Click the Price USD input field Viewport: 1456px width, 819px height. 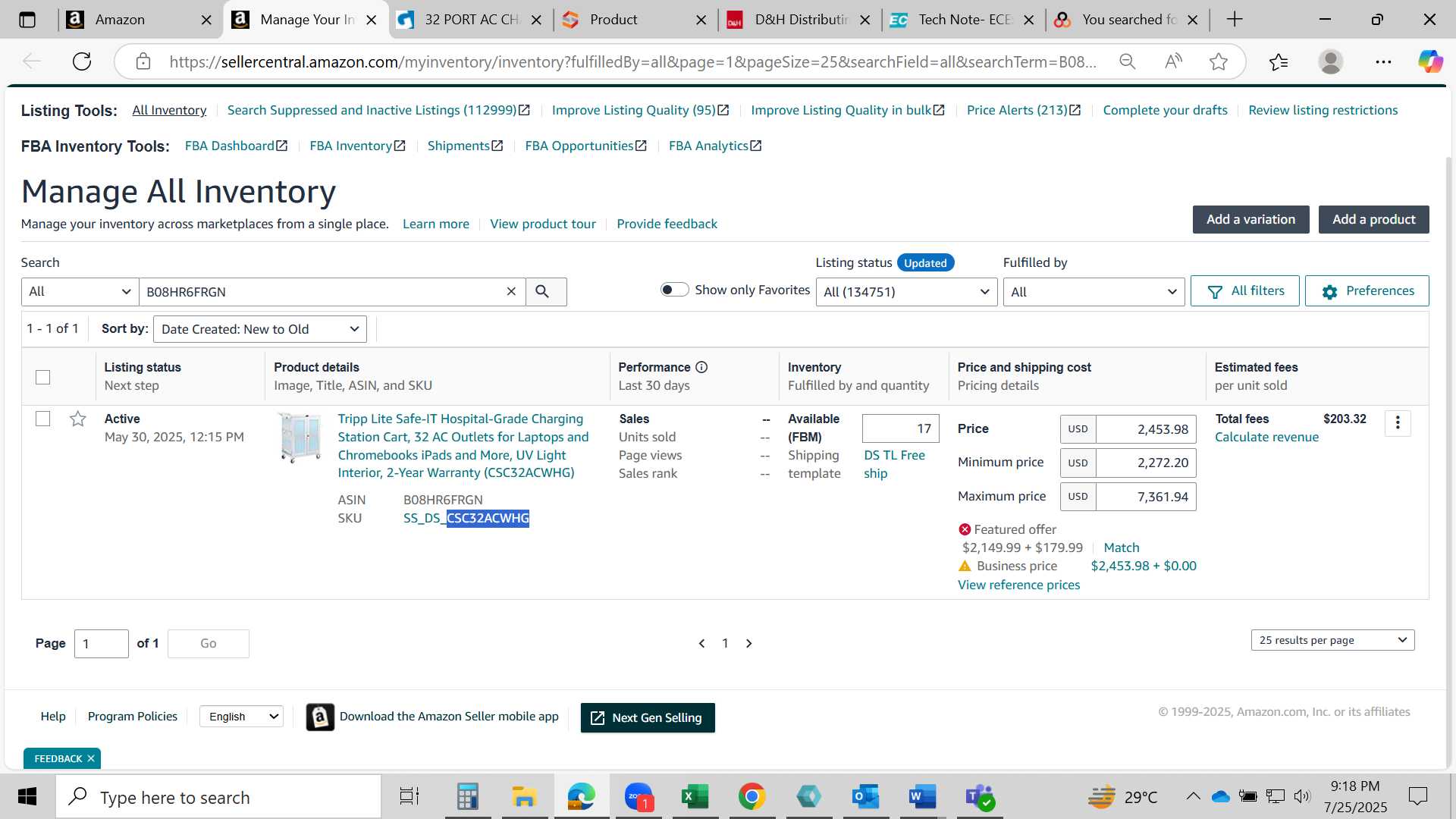click(1146, 429)
